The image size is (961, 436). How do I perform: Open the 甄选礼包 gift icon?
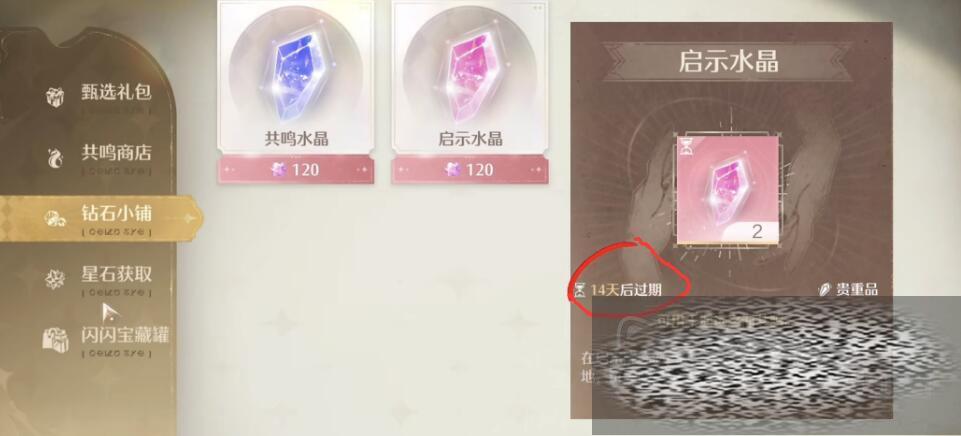coord(55,96)
